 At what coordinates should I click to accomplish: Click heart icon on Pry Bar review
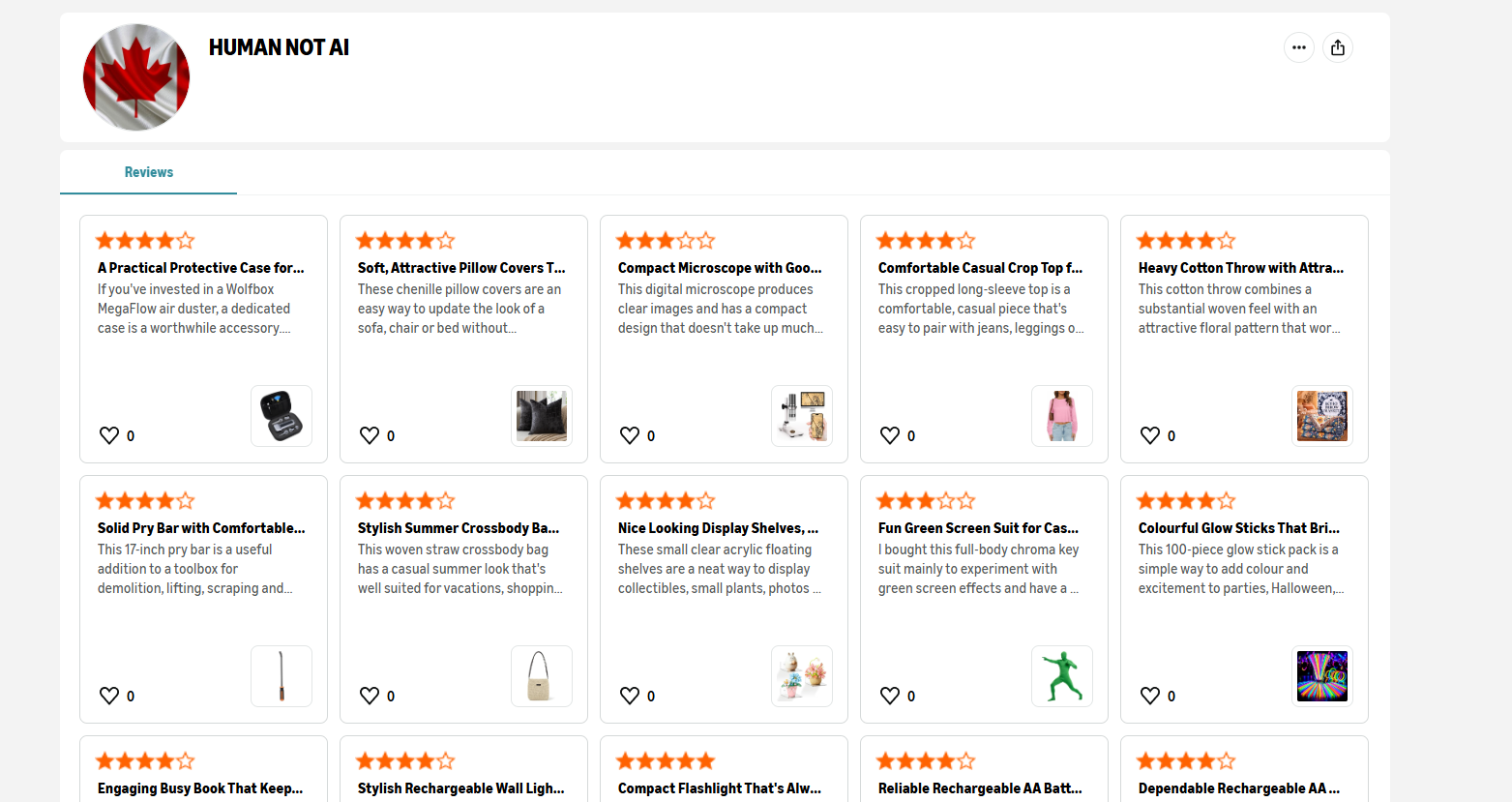click(109, 696)
